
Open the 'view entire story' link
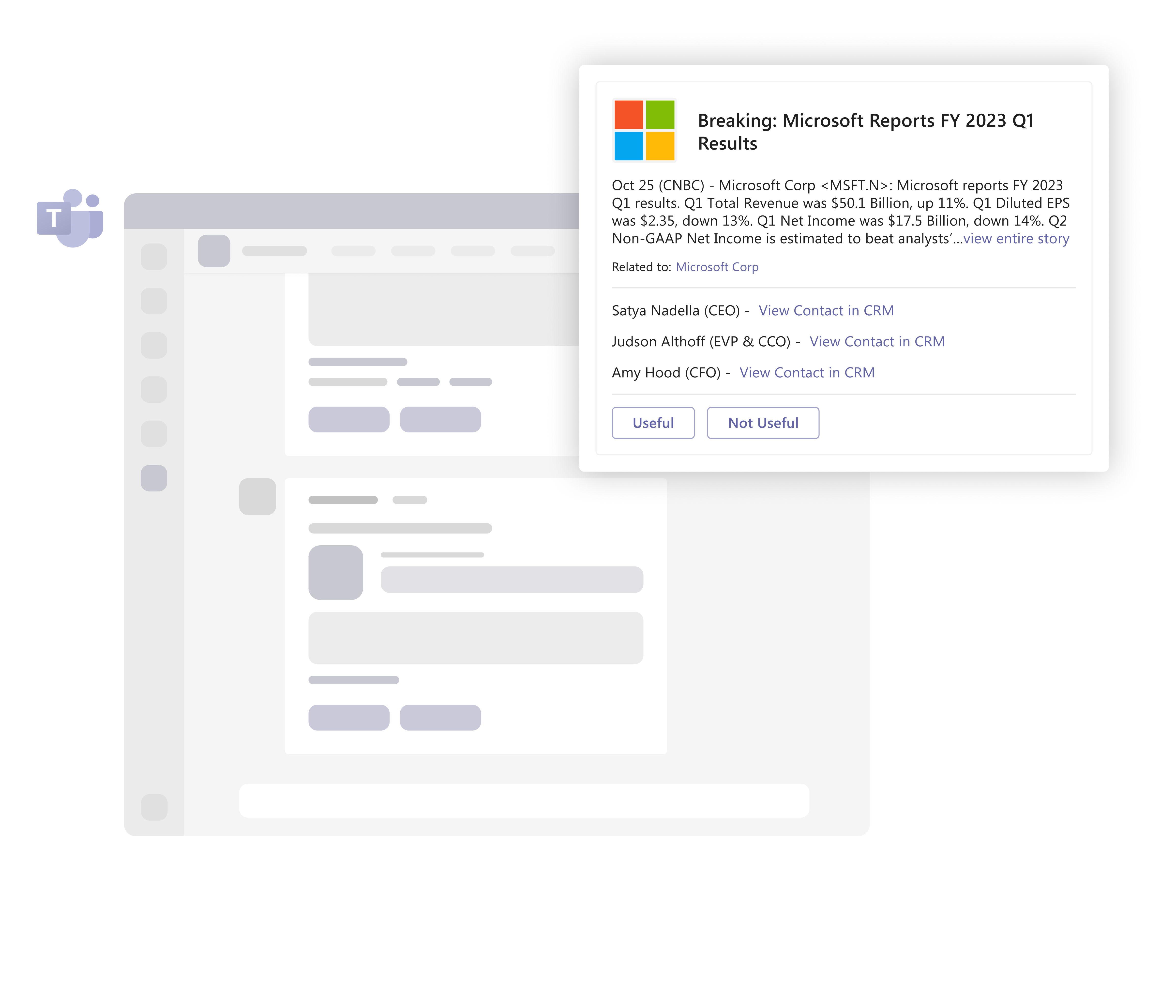1016,238
